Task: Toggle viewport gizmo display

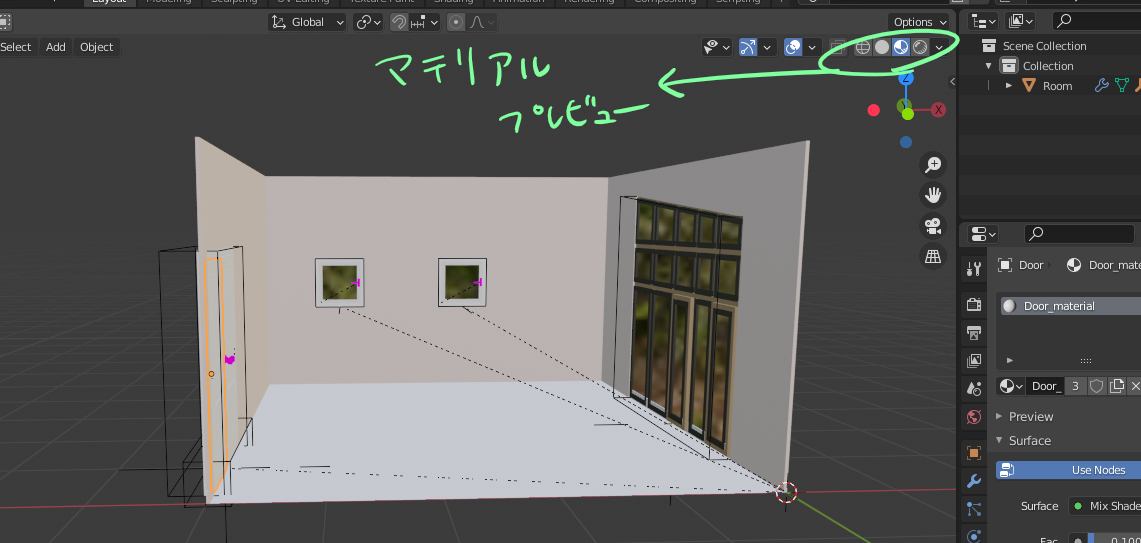Action: [x=748, y=47]
